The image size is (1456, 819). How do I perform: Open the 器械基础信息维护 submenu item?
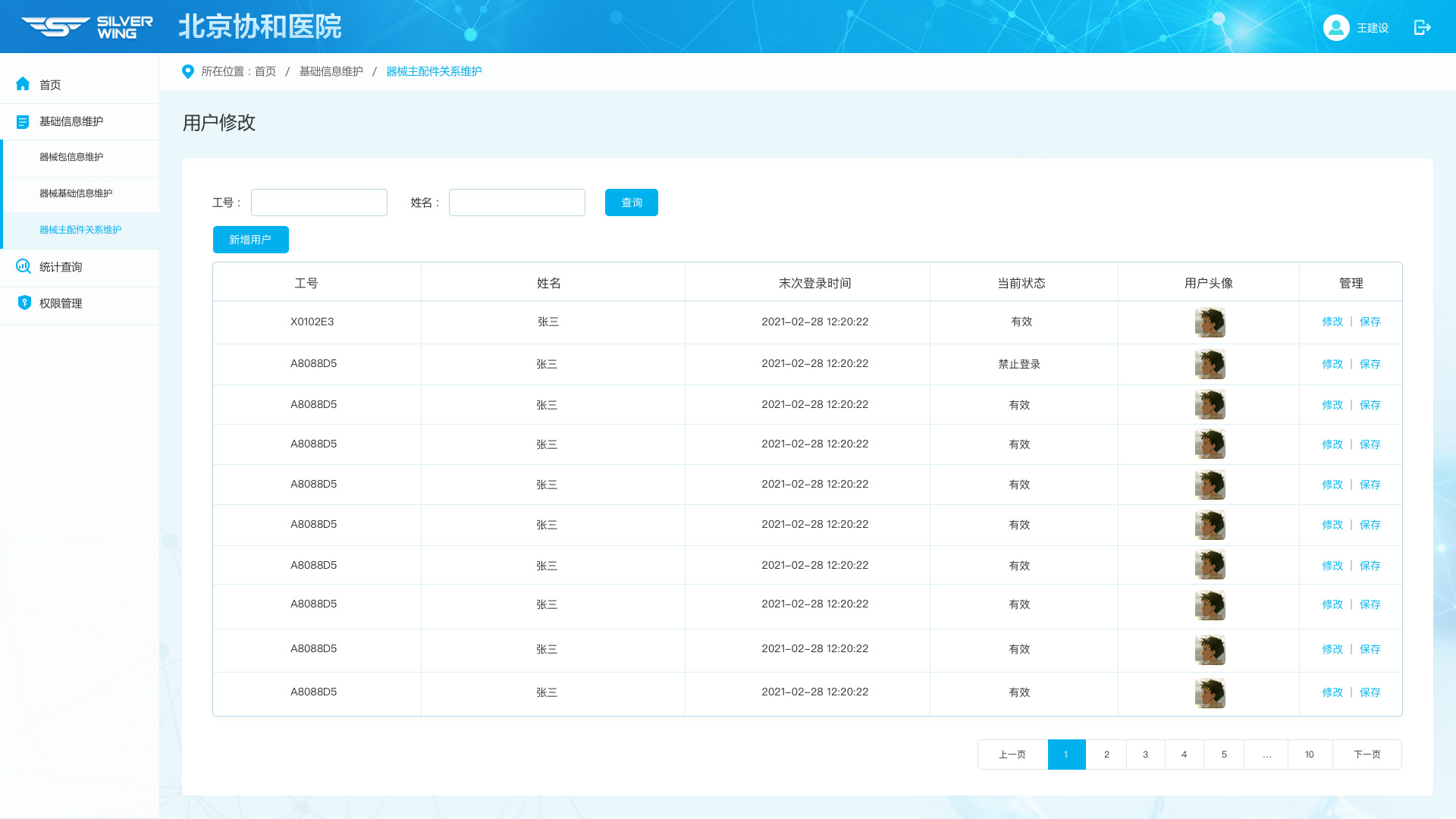tap(76, 193)
